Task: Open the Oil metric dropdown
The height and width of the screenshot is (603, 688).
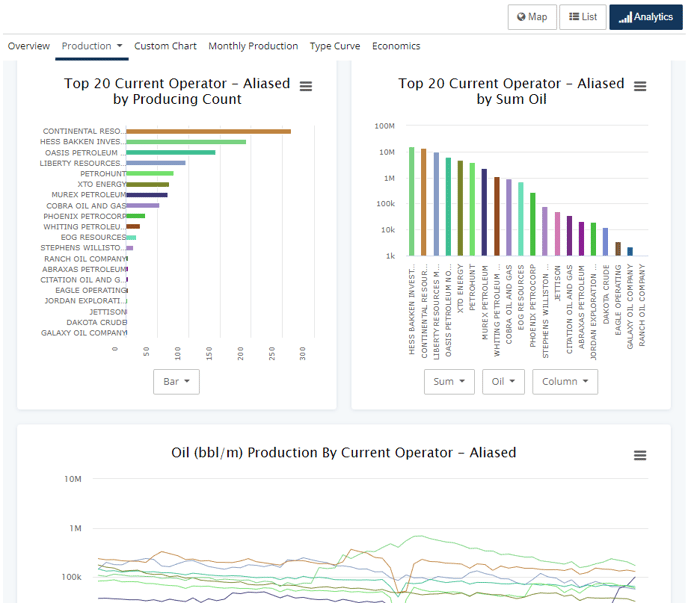Action: [x=503, y=382]
